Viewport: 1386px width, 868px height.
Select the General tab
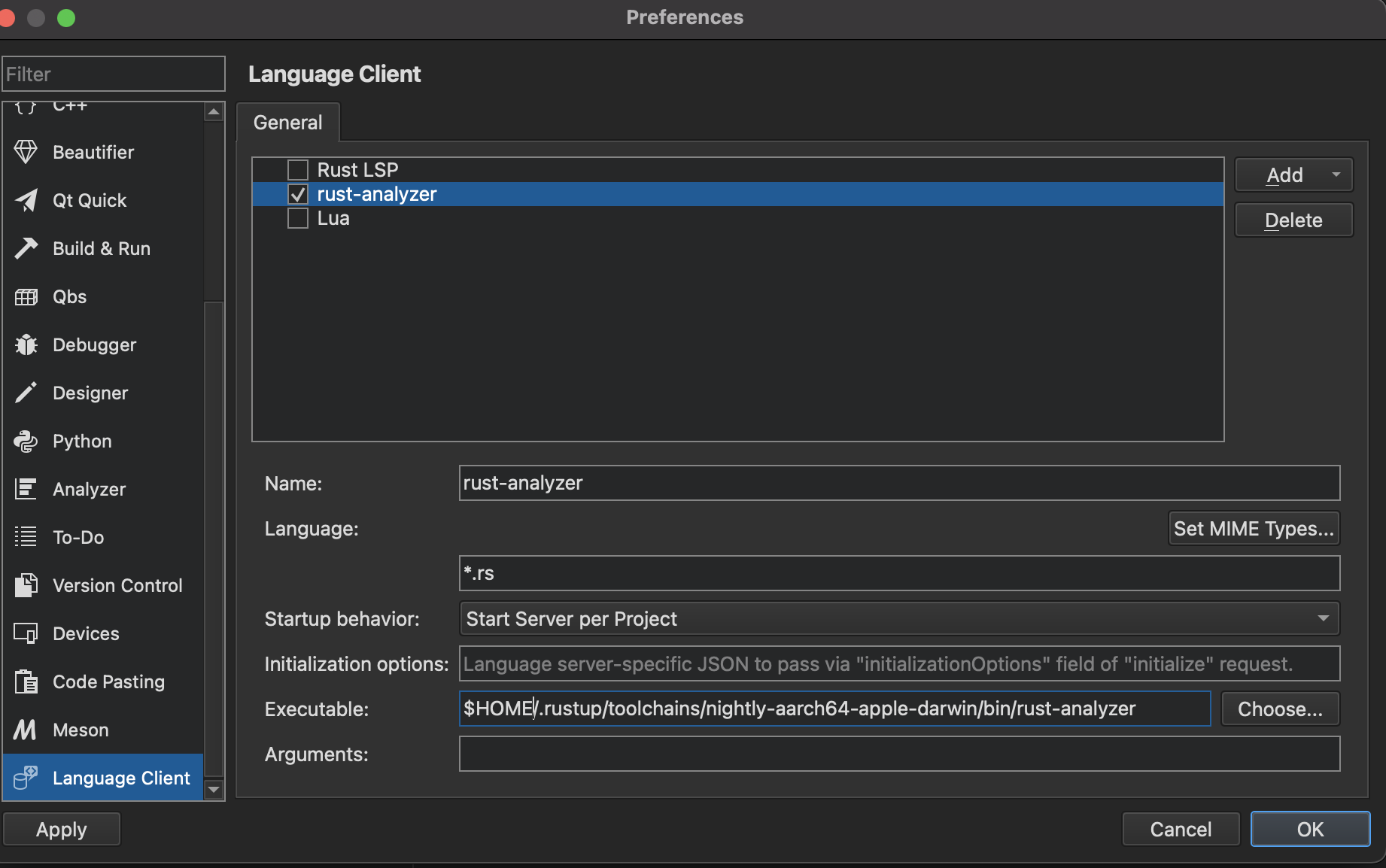point(287,122)
